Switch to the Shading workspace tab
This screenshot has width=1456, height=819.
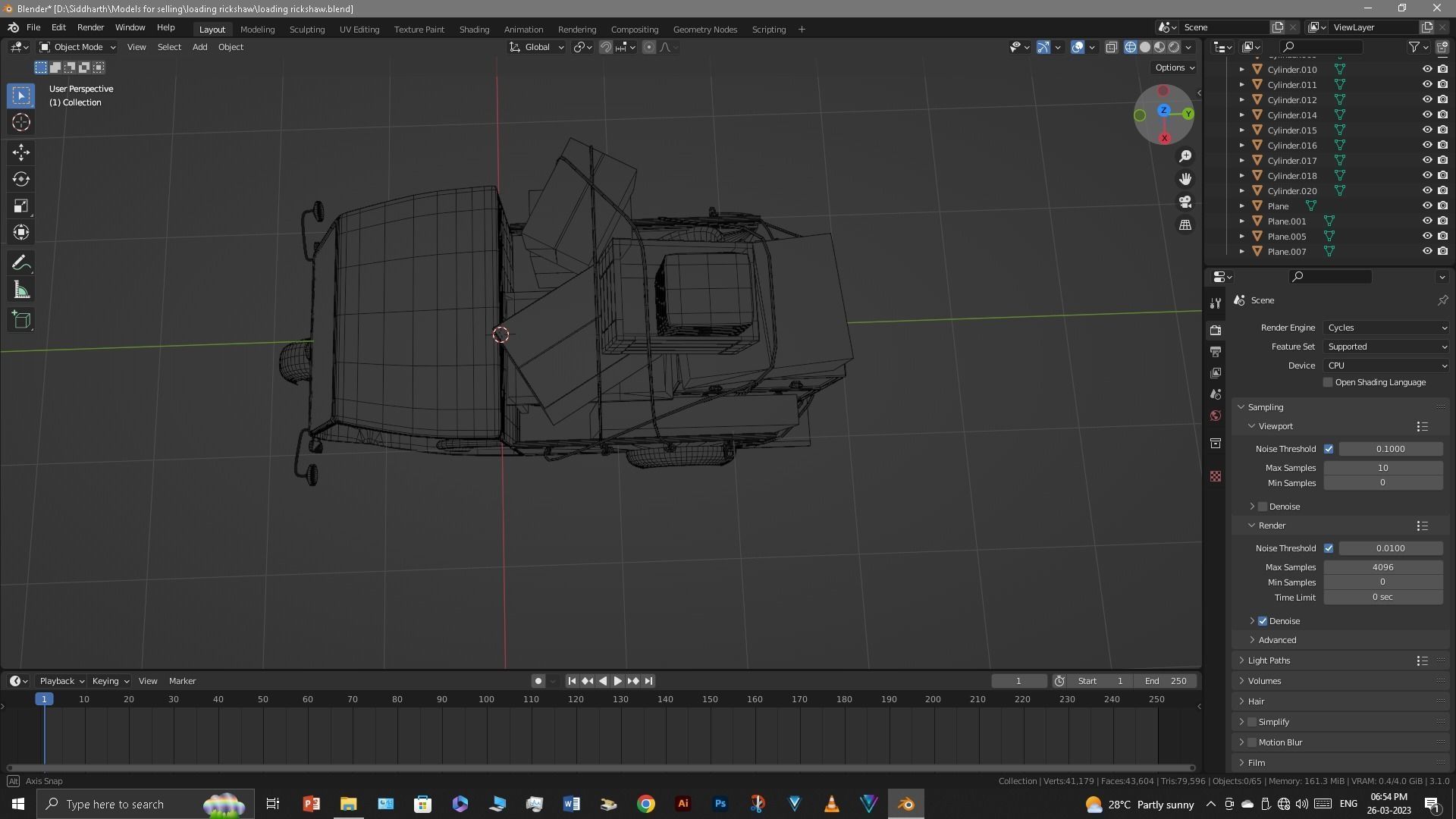coord(474,29)
